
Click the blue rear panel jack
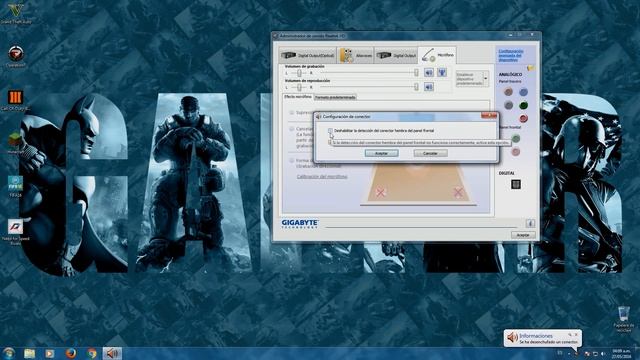click(x=523, y=92)
